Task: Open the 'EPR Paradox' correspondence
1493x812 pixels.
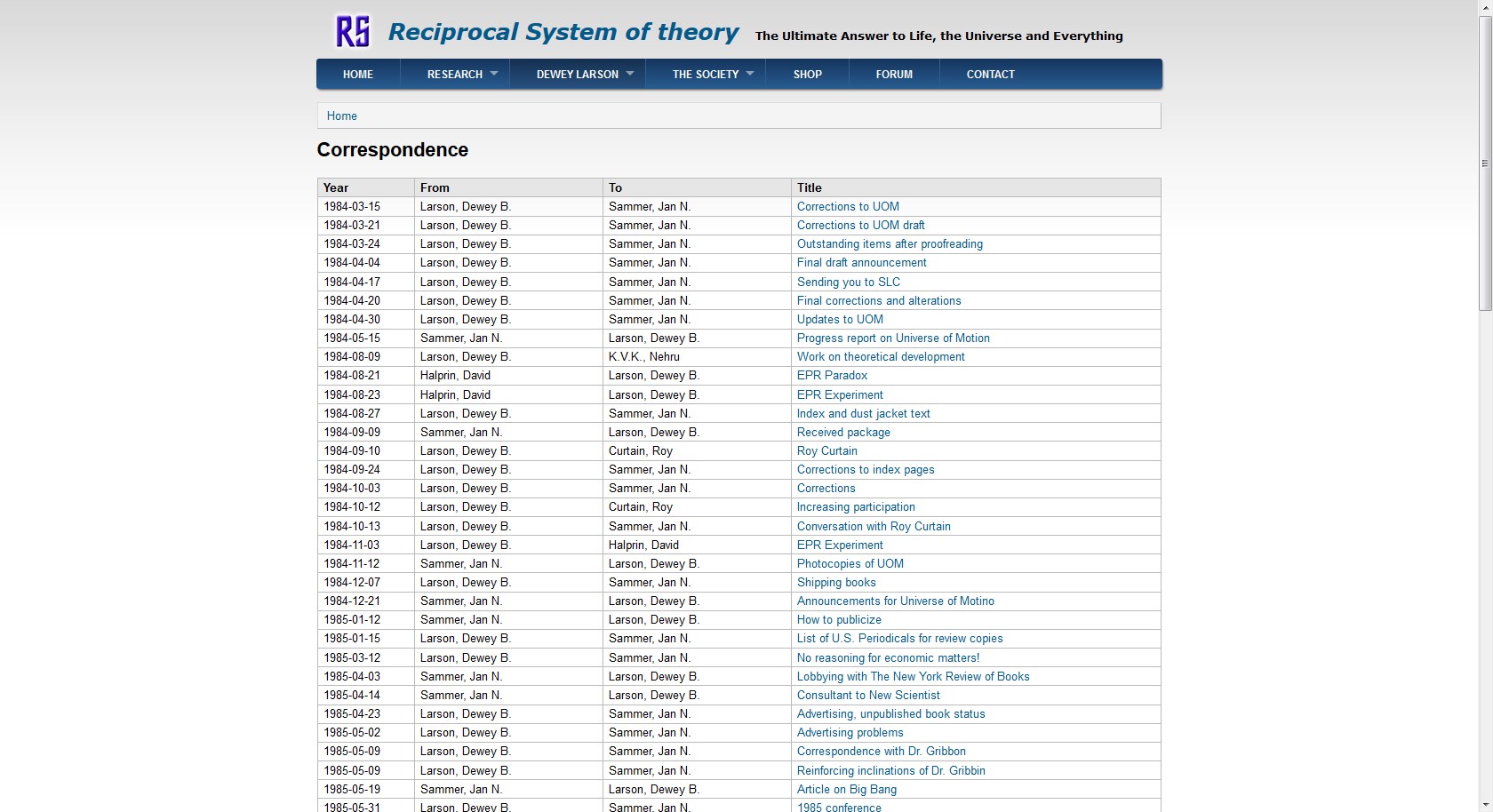Action: [832, 376]
